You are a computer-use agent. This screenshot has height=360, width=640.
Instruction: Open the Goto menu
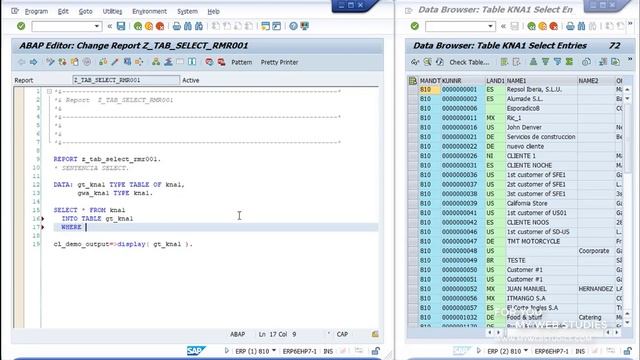[x=85, y=11]
